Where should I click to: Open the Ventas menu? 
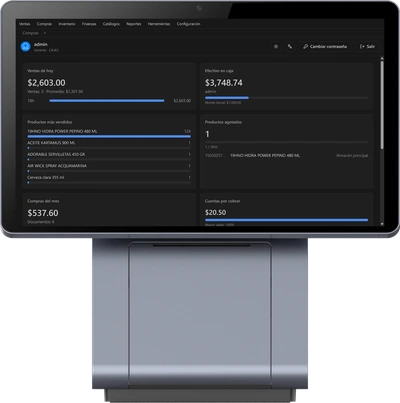tap(24, 24)
